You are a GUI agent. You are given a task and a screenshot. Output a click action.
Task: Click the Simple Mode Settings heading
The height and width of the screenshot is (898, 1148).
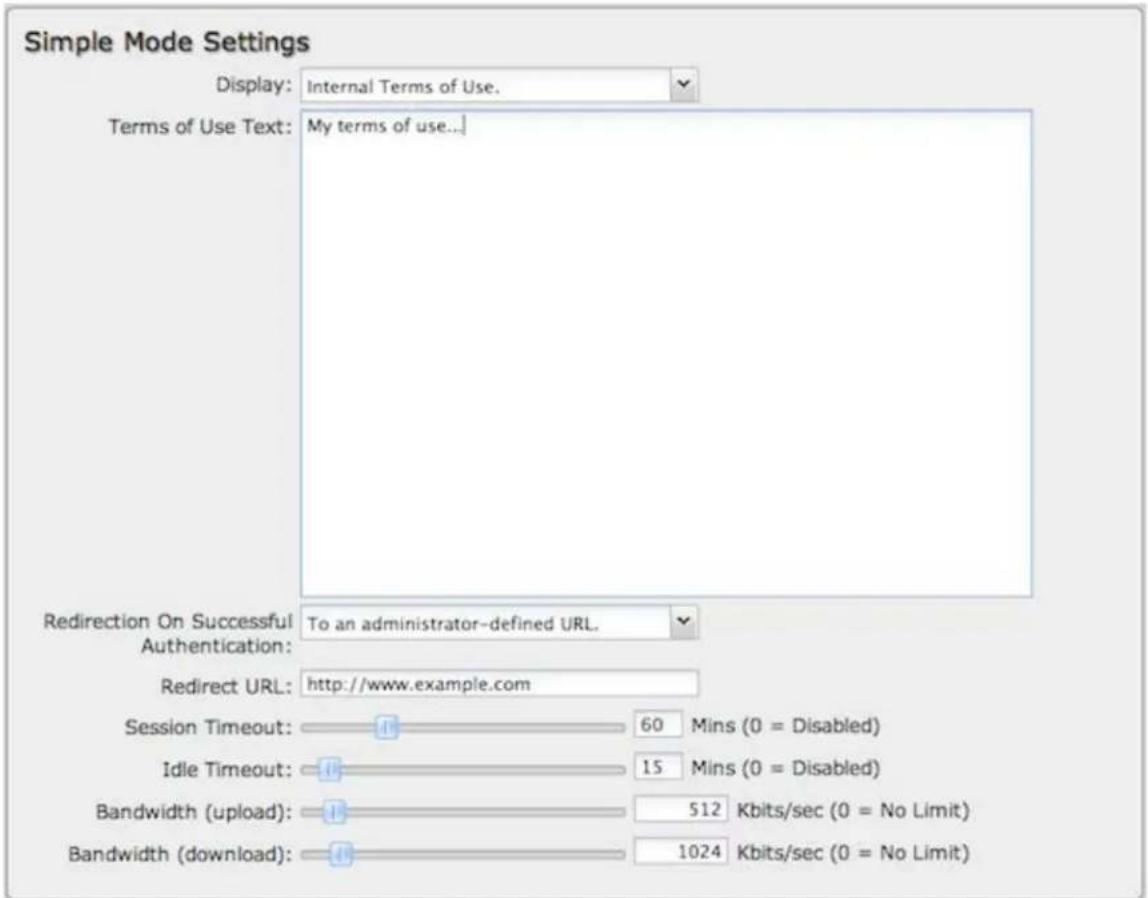pos(167,42)
